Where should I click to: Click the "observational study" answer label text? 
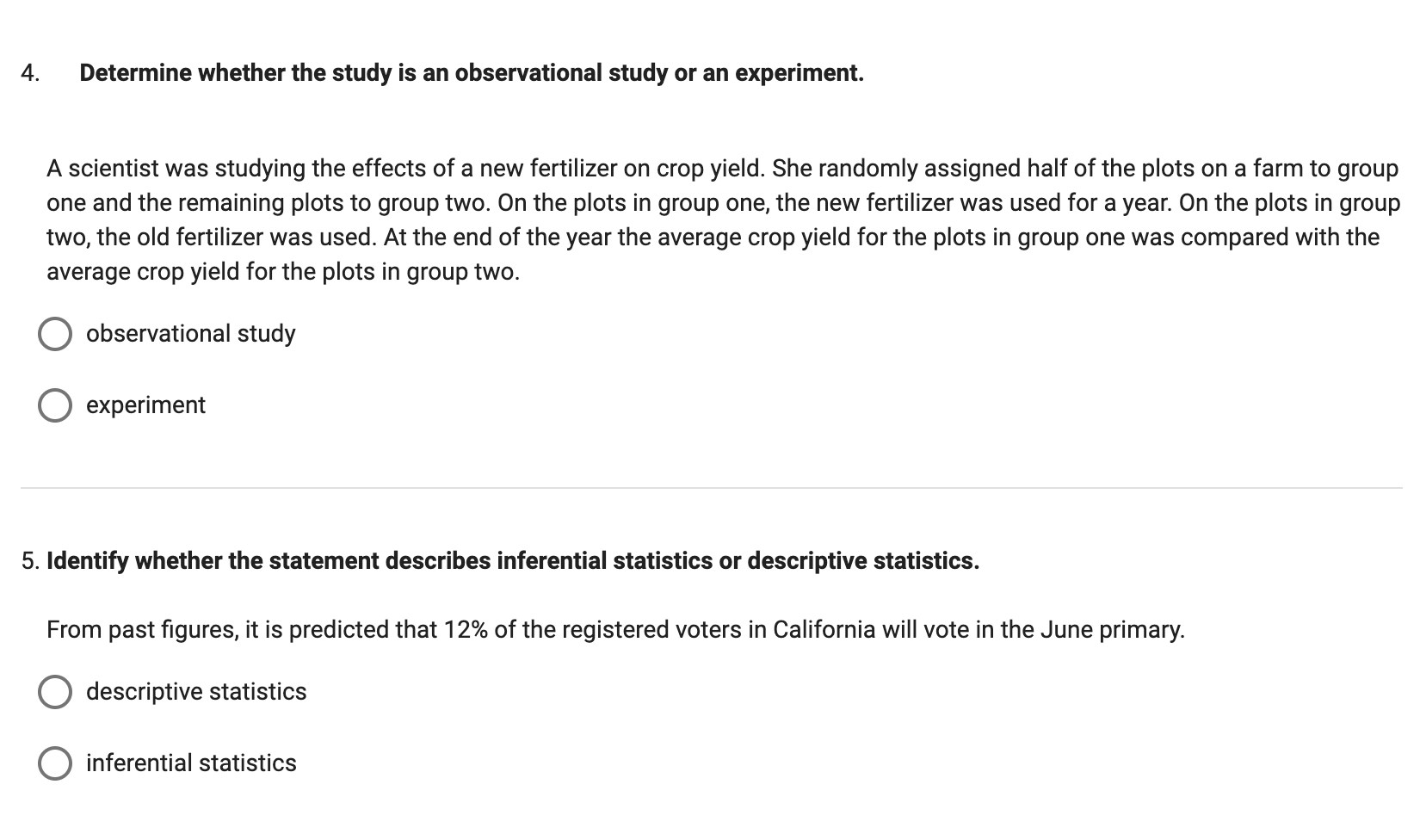(190, 334)
